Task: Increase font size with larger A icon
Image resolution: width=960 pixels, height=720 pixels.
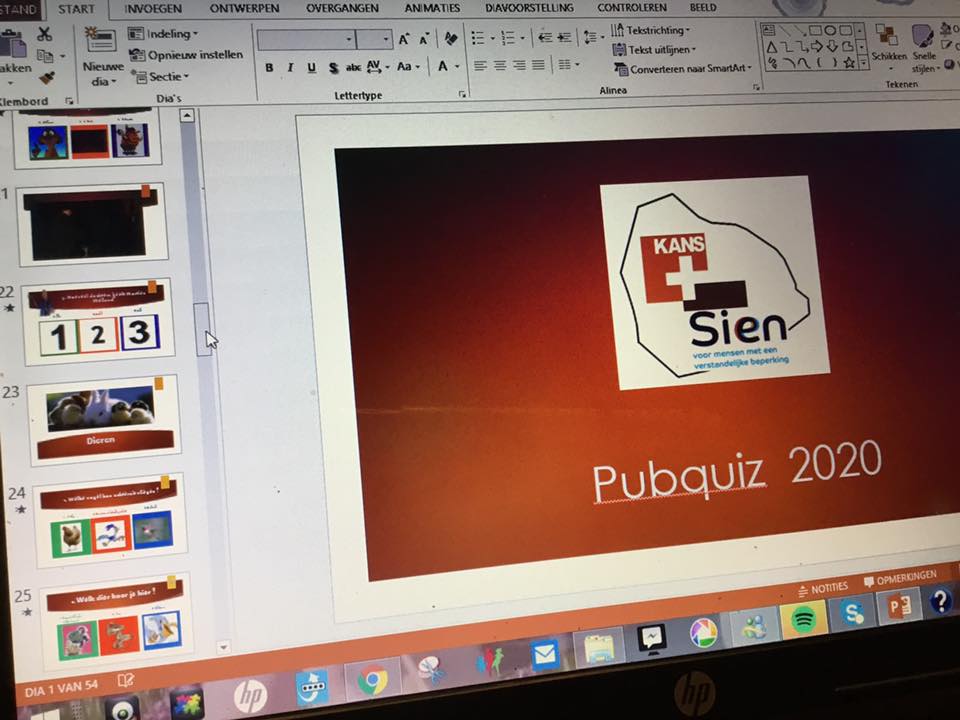Action: coord(404,40)
